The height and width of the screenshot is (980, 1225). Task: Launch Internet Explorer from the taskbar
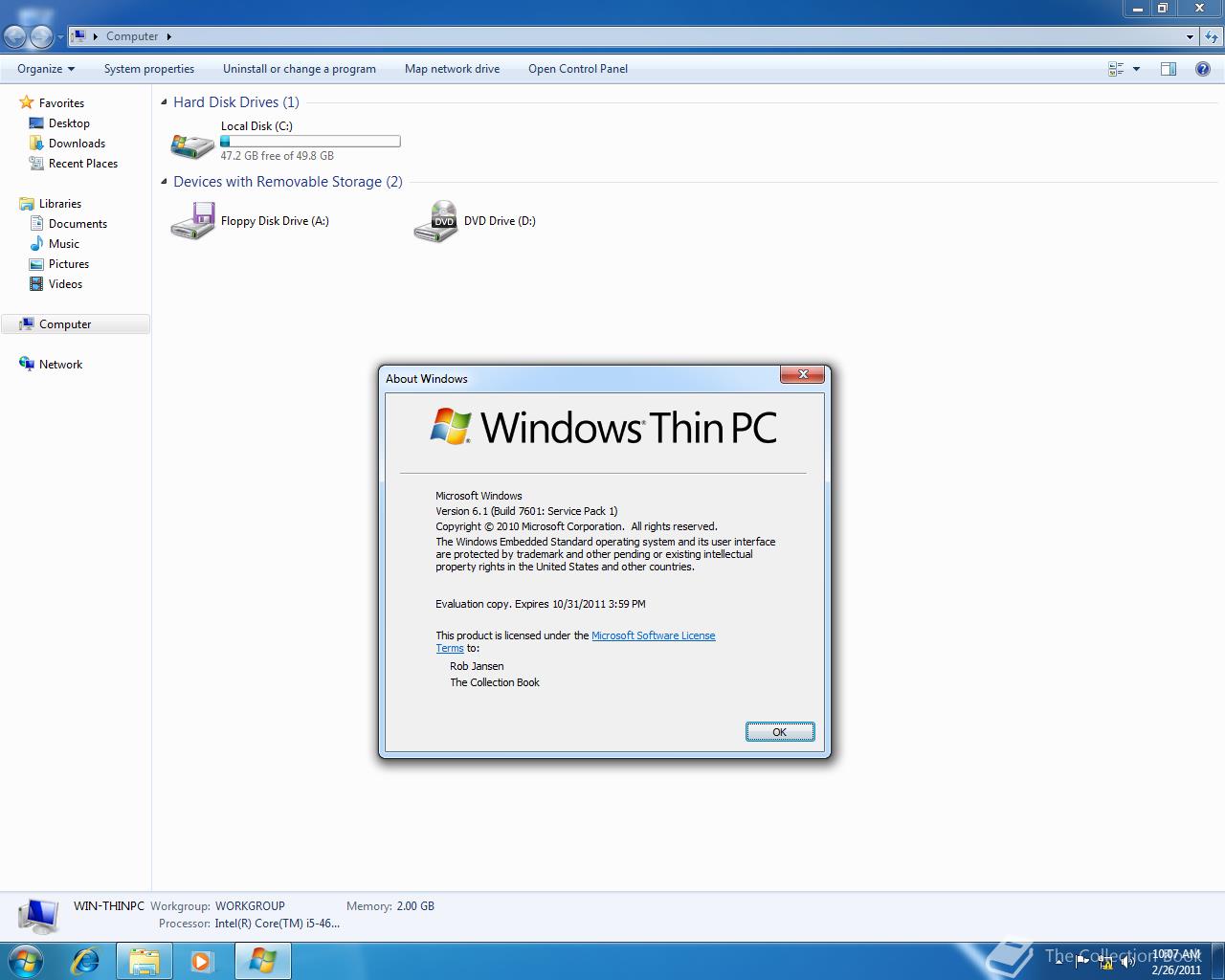[x=86, y=961]
